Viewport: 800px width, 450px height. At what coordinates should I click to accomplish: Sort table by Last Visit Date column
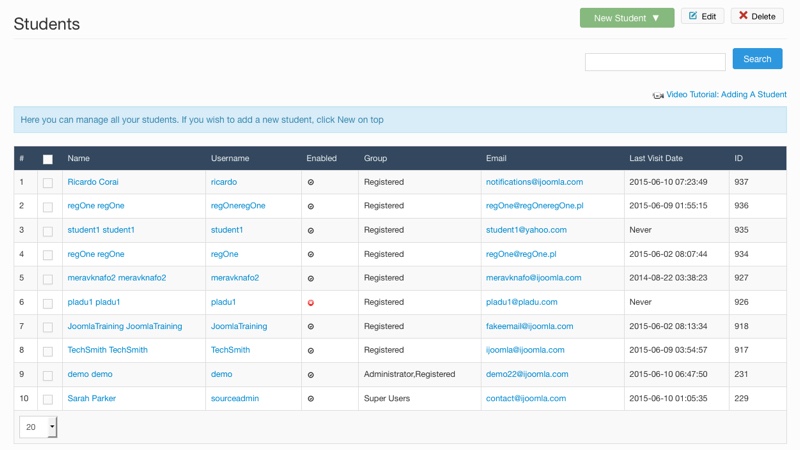tap(656, 158)
